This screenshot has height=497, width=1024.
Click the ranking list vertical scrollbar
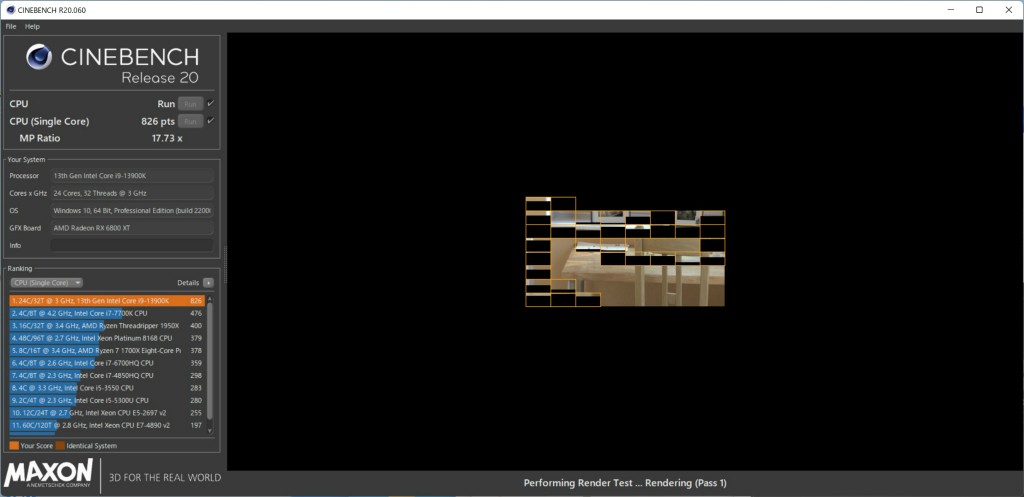click(x=210, y=361)
